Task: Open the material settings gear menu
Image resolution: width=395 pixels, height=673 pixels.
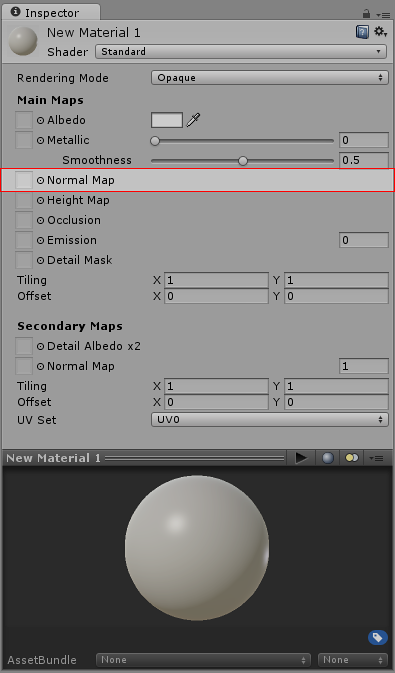Action: point(380,32)
